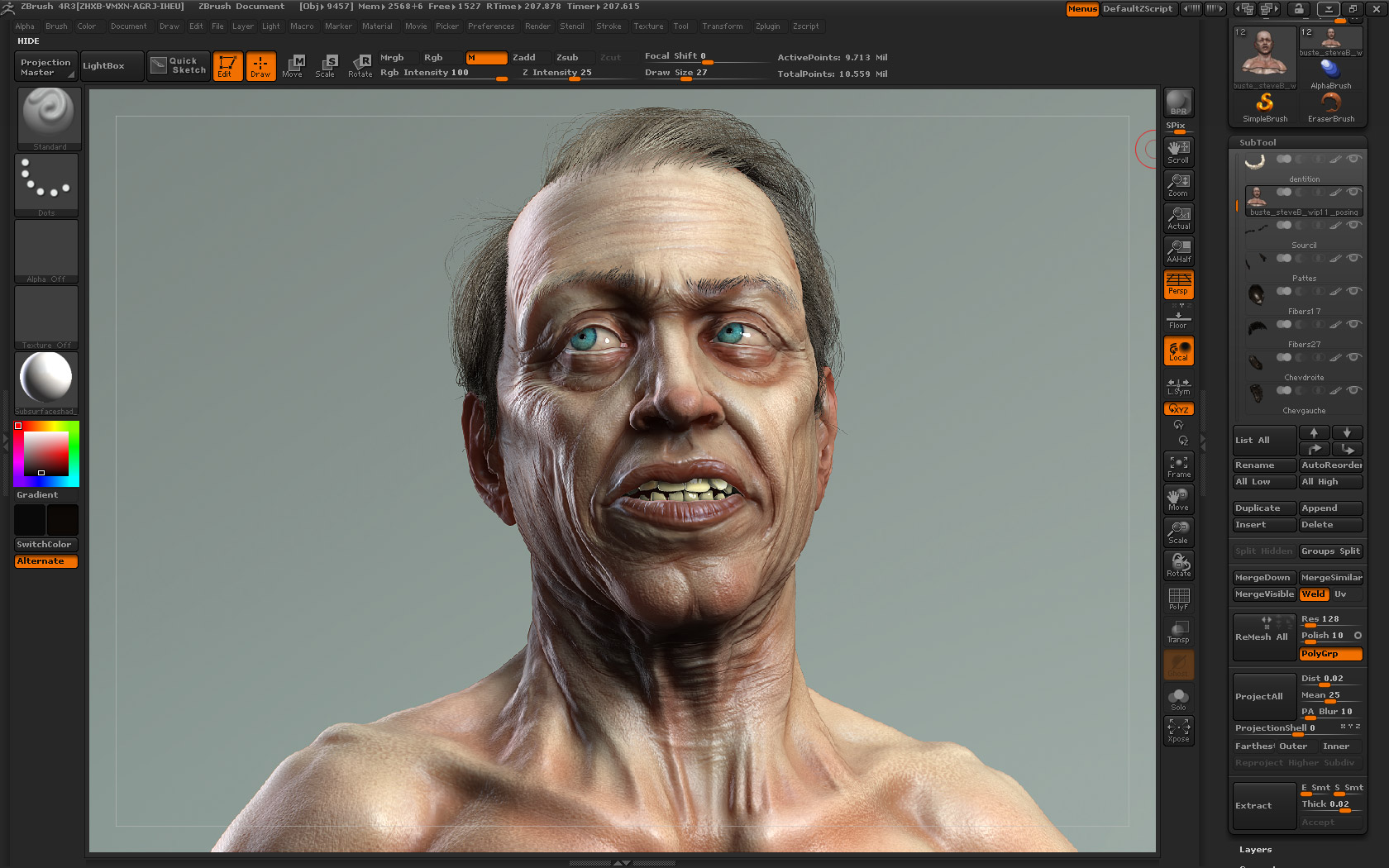Toggle the Floor grid icon
Screen dimensions: 1389x868
coord(1178,317)
